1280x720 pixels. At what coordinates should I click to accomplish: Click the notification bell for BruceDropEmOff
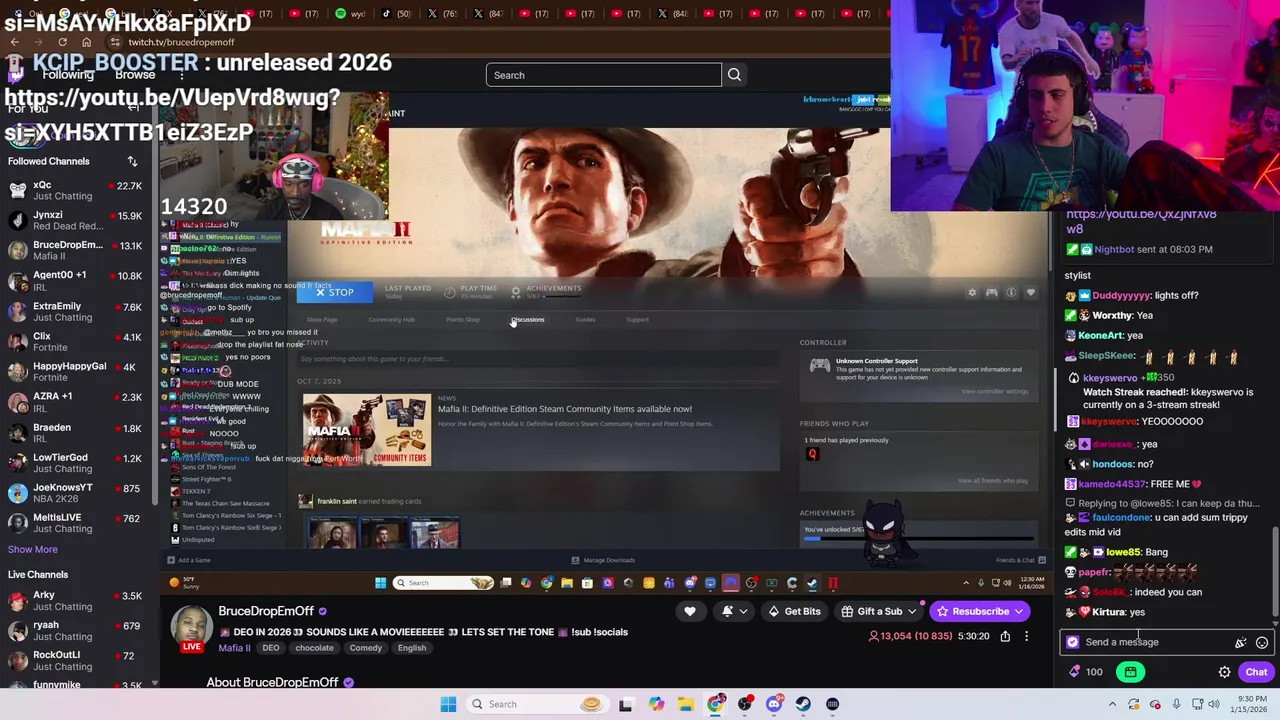point(728,611)
